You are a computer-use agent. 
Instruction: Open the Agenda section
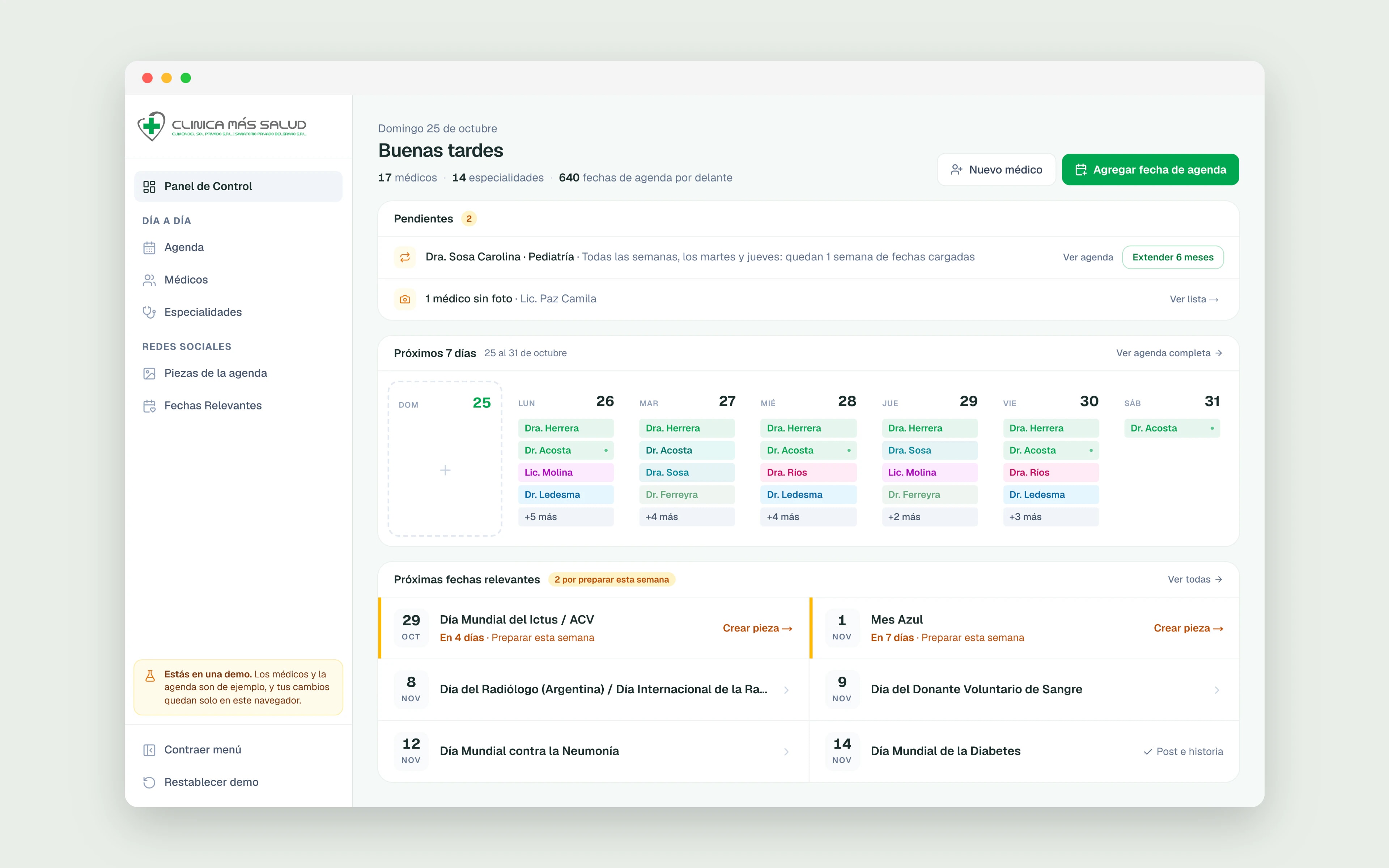pos(238,247)
